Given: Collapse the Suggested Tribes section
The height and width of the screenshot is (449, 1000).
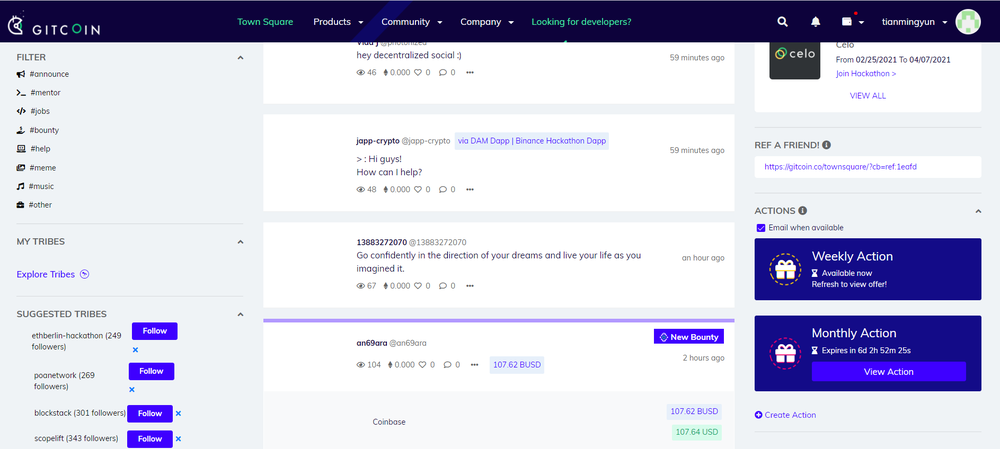Looking at the screenshot, I should pyautogui.click(x=240, y=314).
